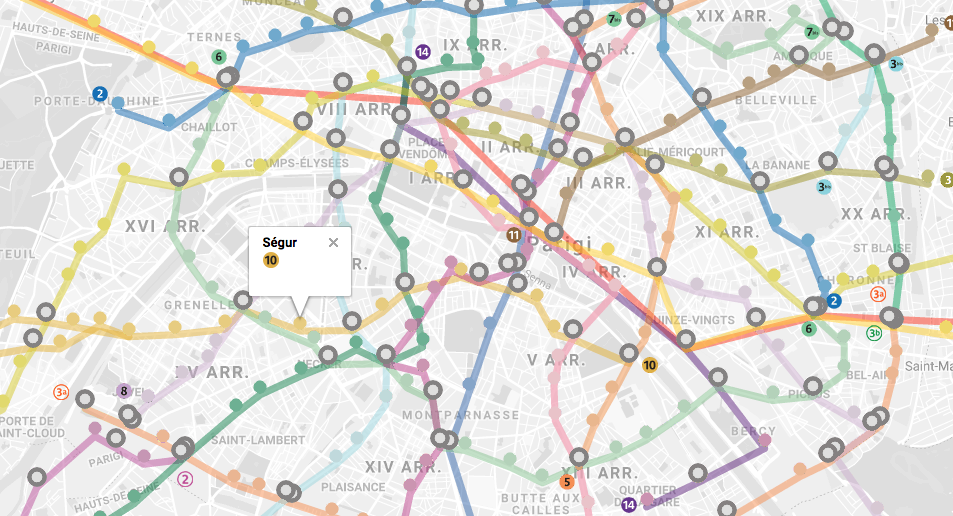Viewport: 953px width, 516px height.
Task: Select the lilac line 8 badge
Action: [x=123, y=391]
